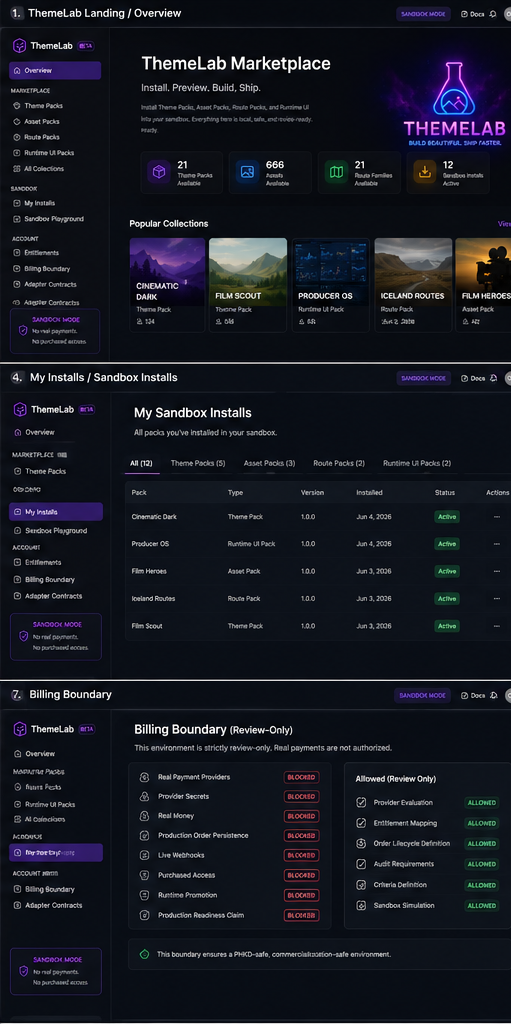Sort by the Installed column header
511x1024 pixels.
369,492
